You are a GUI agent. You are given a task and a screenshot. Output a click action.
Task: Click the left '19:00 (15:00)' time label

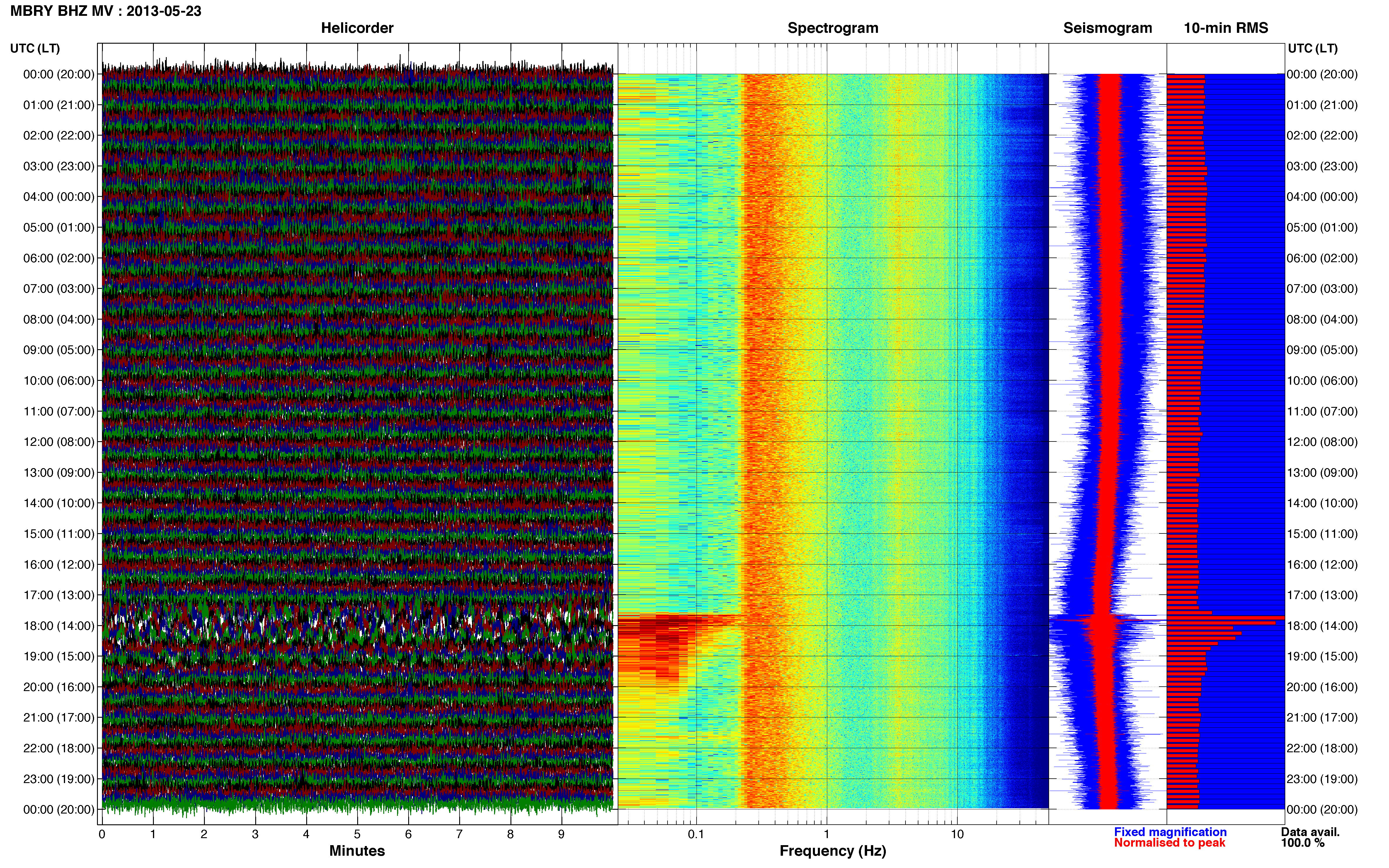tap(59, 656)
